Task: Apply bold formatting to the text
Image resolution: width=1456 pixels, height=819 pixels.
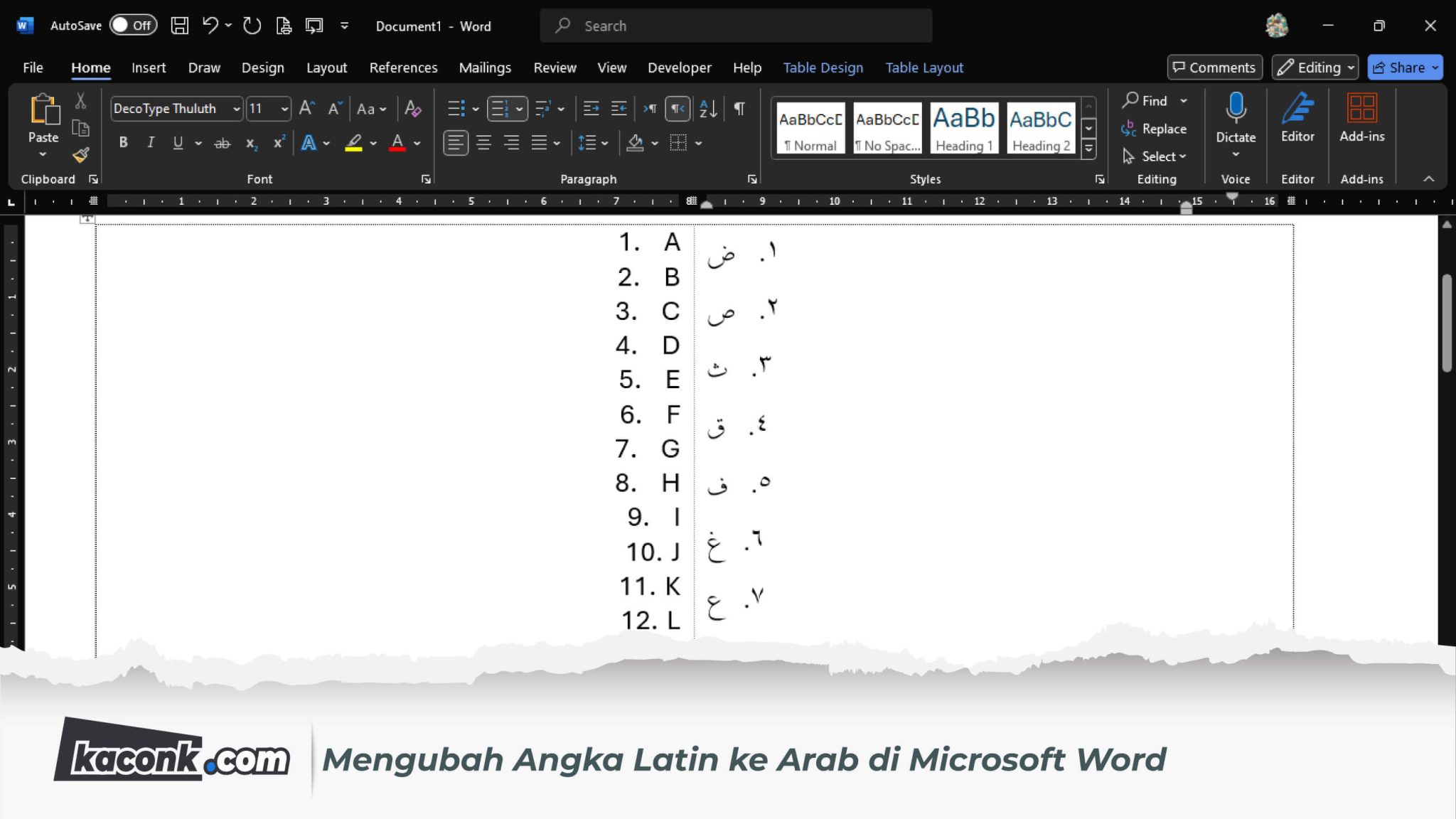Action: [122, 142]
